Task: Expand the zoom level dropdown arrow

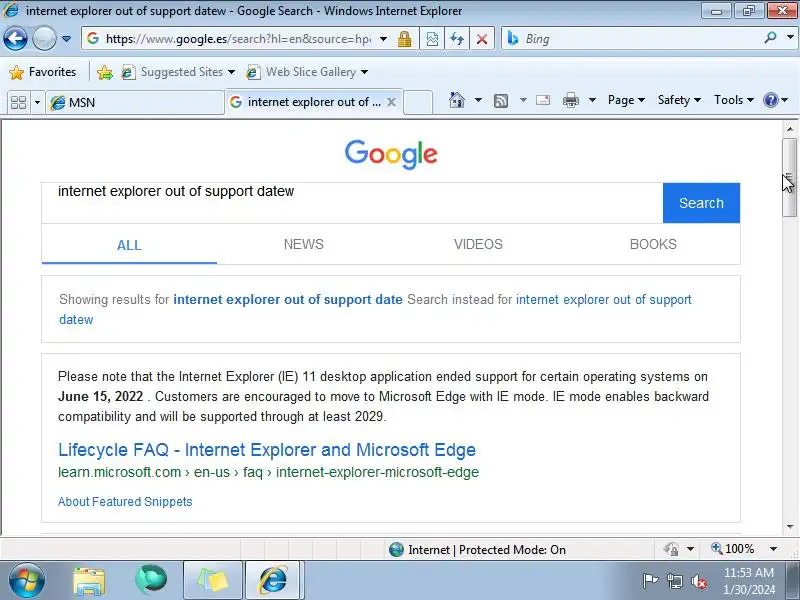Action: [773, 549]
